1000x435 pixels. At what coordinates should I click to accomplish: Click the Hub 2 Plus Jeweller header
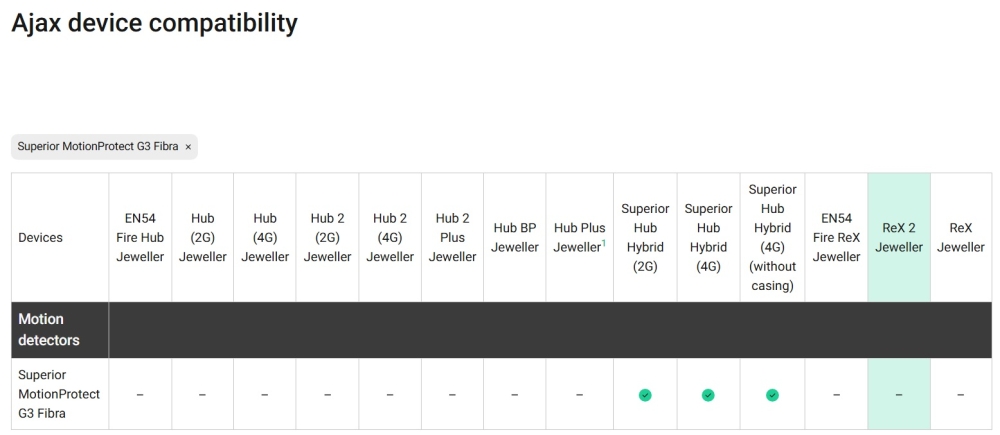[x=452, y=238]
